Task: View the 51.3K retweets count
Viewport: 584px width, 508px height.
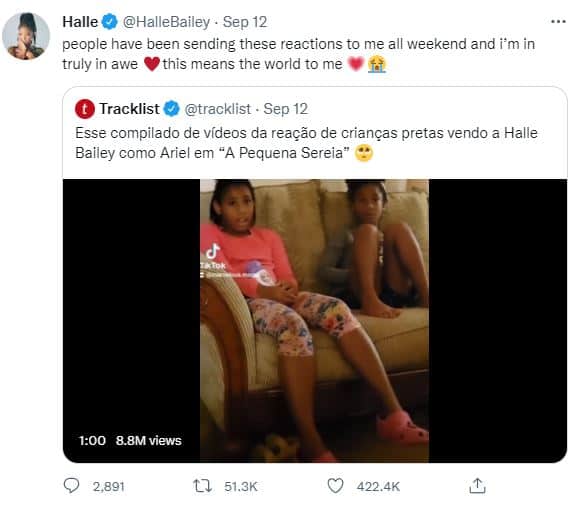Action: [x=241, y=486]
